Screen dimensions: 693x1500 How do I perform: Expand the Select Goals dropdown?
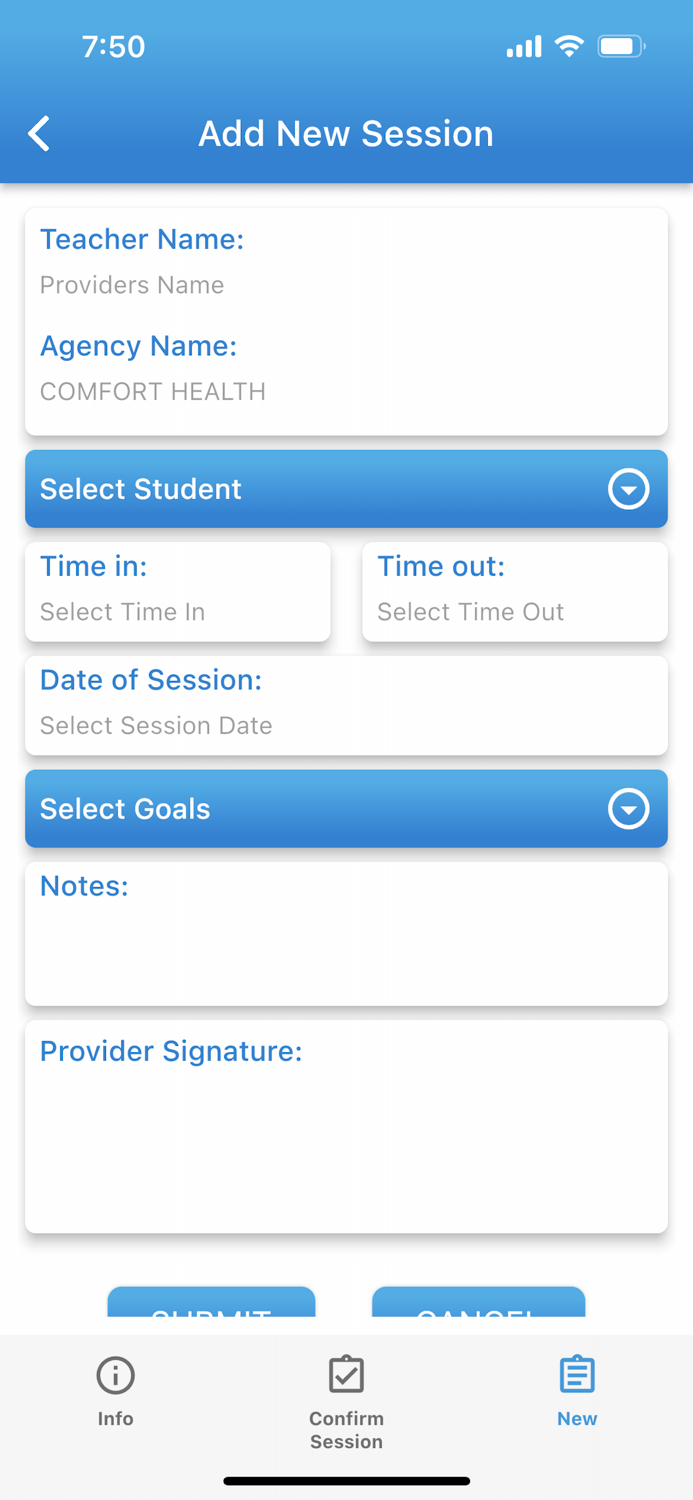(x=346, y=809)
